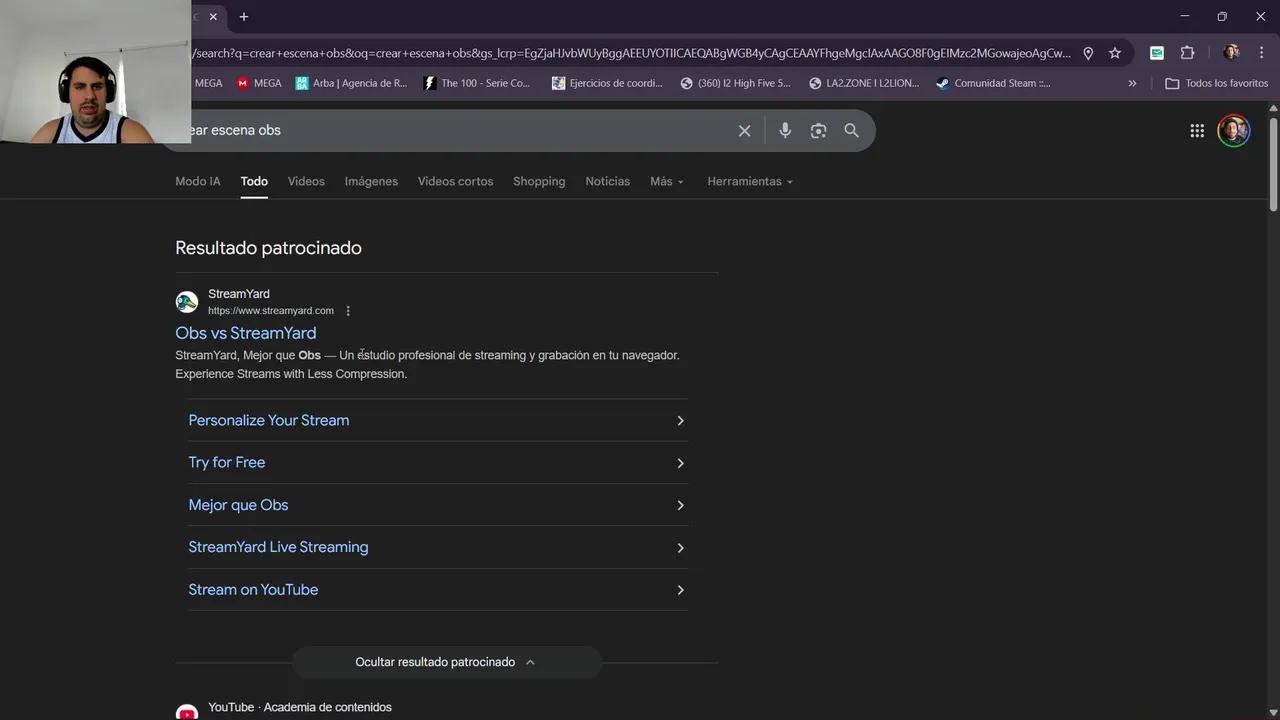Start voice search with microphone icon
The image size is (1280, 720).
[785, 131]
